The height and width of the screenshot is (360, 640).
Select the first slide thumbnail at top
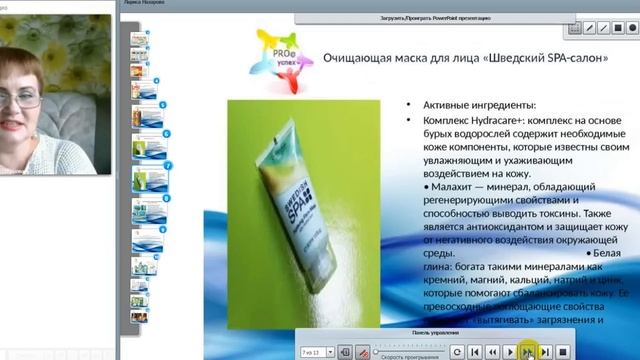coord(139,39)
